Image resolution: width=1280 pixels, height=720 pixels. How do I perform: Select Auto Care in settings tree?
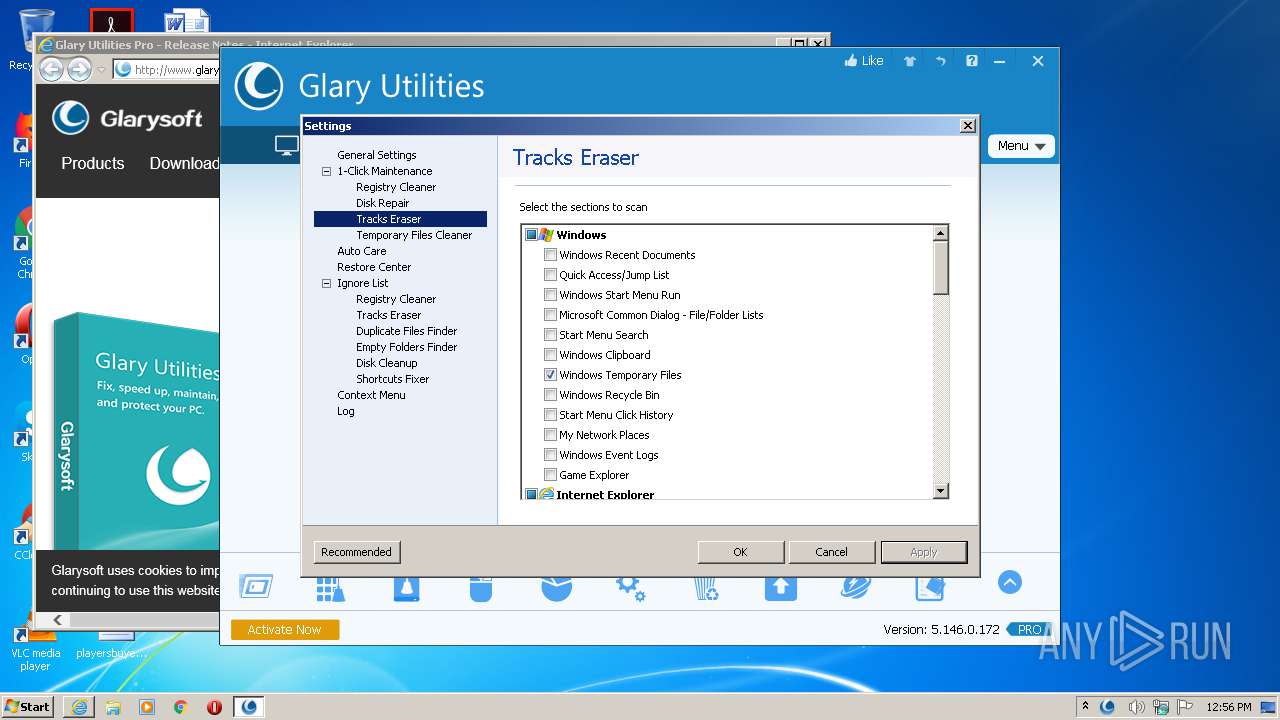pyautogui.click(x=362, y=251)
